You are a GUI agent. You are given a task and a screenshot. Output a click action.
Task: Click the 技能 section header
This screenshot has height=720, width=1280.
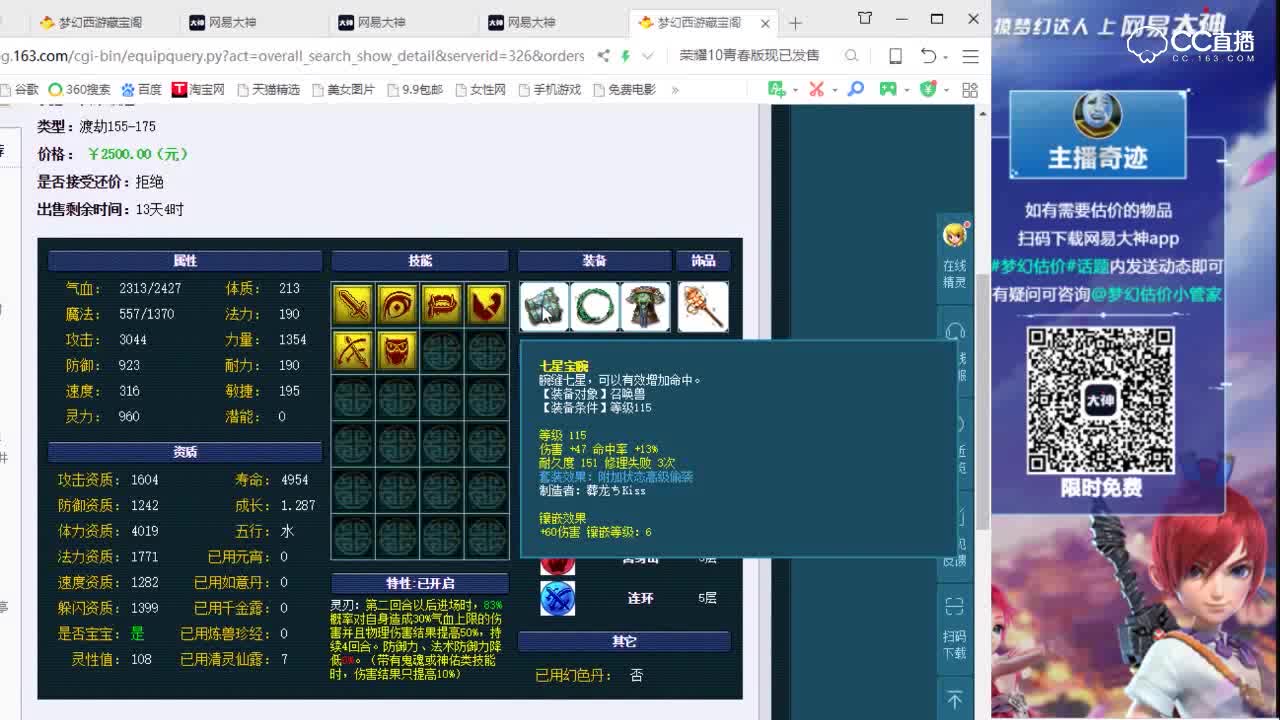tap(420, 261)
